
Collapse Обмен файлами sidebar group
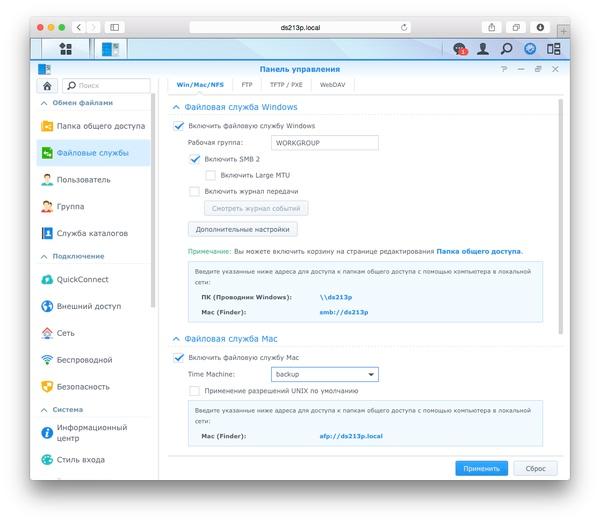(44, 103)
